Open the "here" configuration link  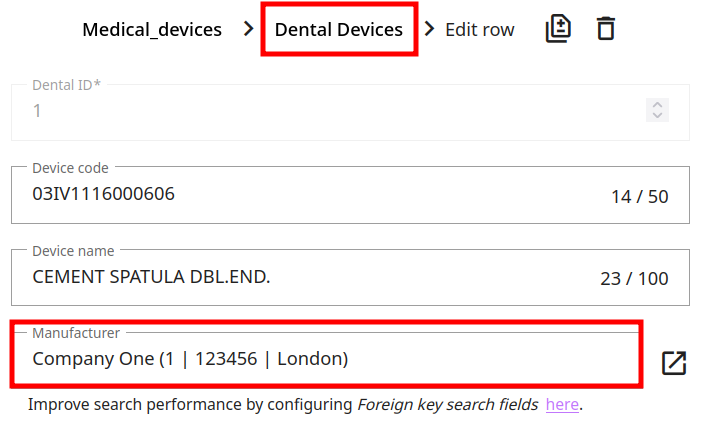[x=562, y=404]
